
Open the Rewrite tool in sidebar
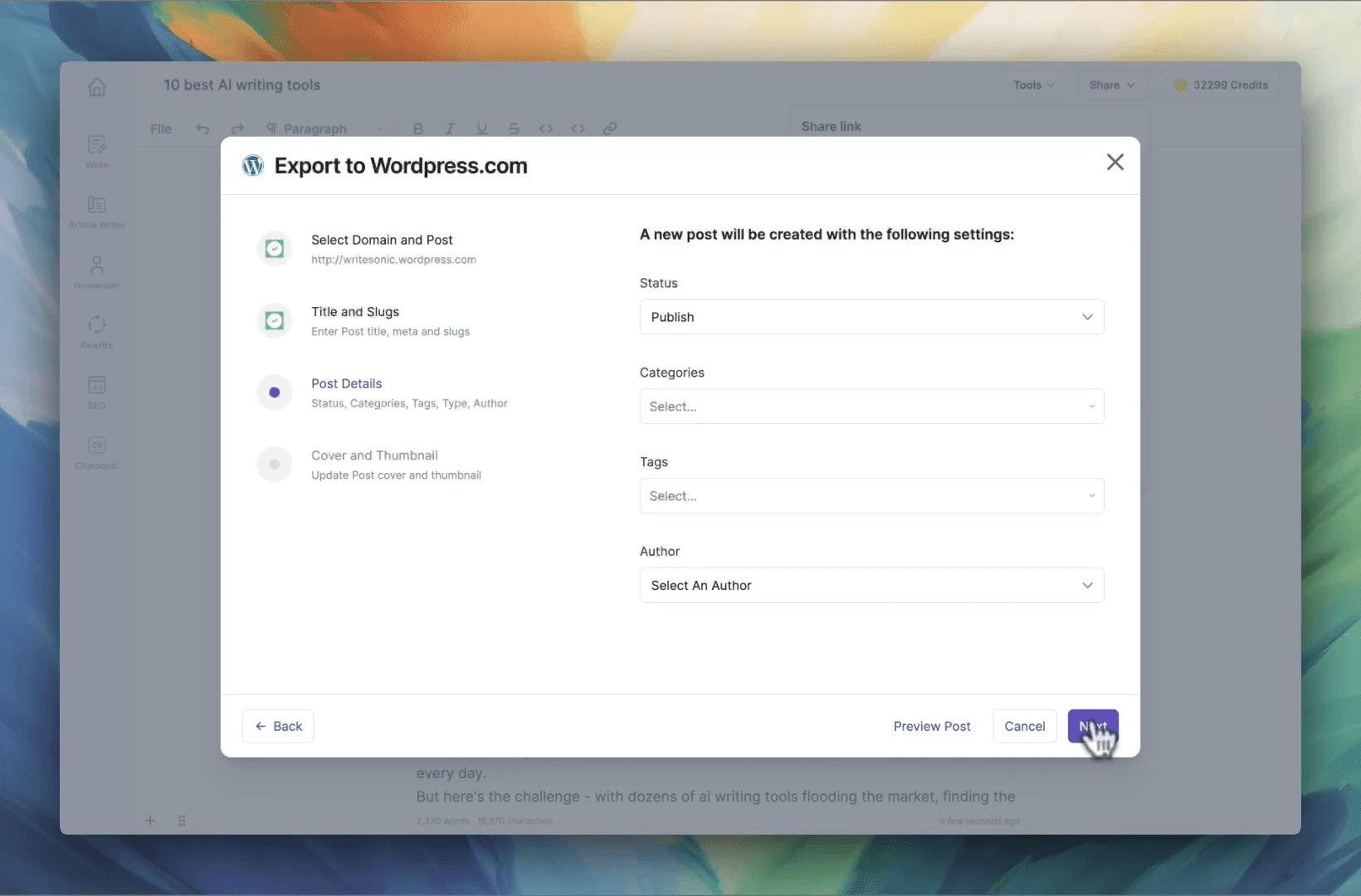point(97,332)
